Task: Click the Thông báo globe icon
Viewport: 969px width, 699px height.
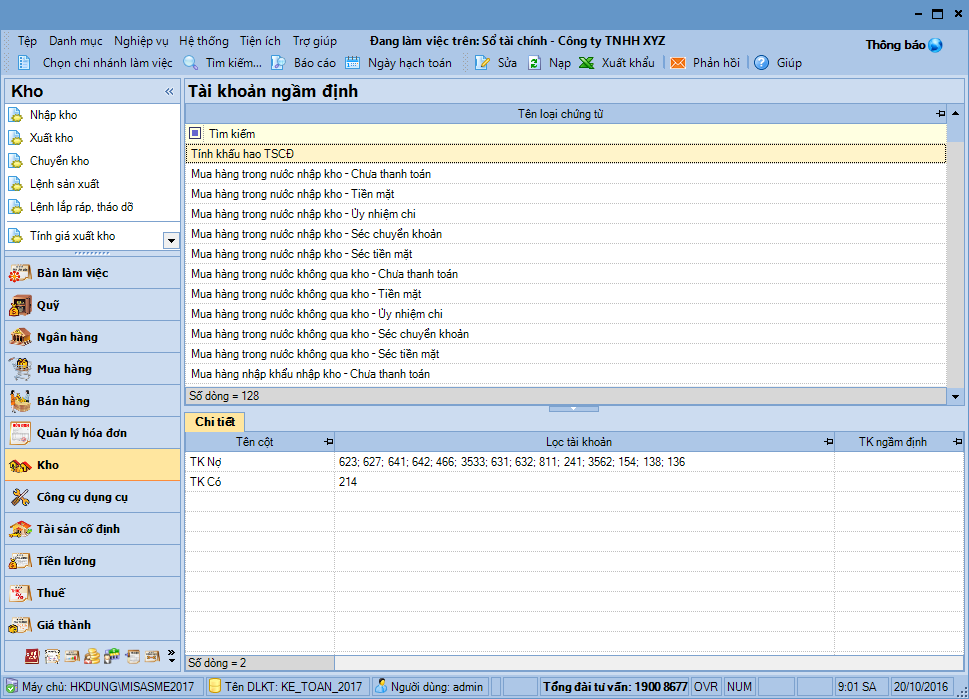Action: [x=935, y=45]
